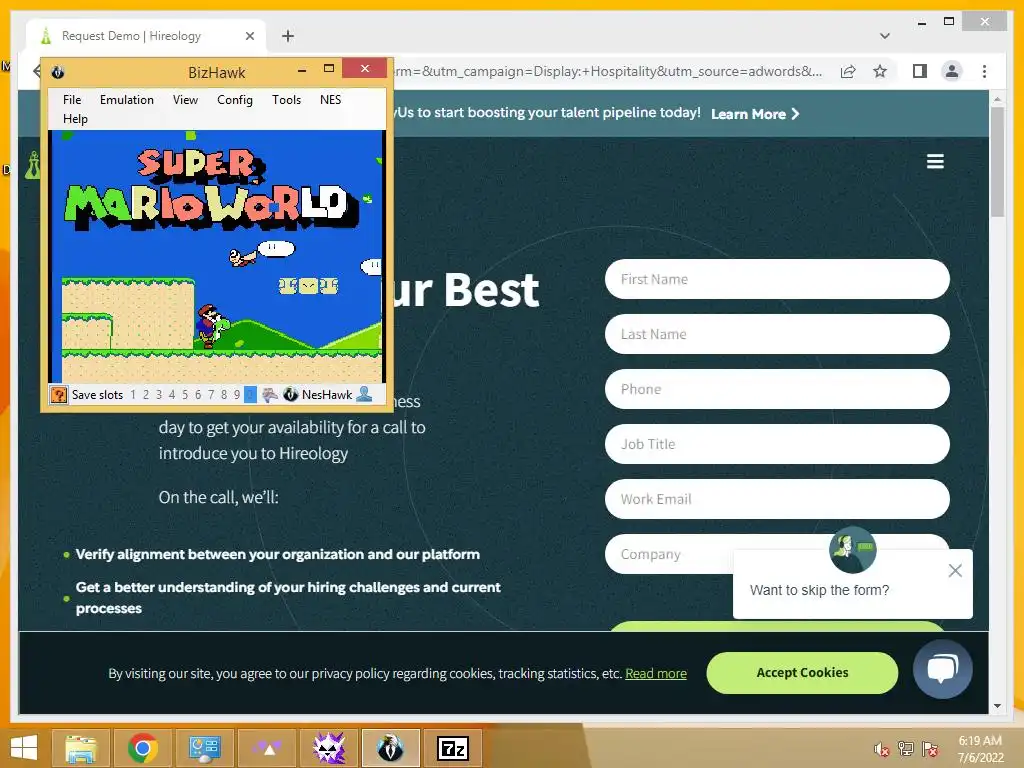Click the user profile icon in BizHawk status bar

pos(364,394)
